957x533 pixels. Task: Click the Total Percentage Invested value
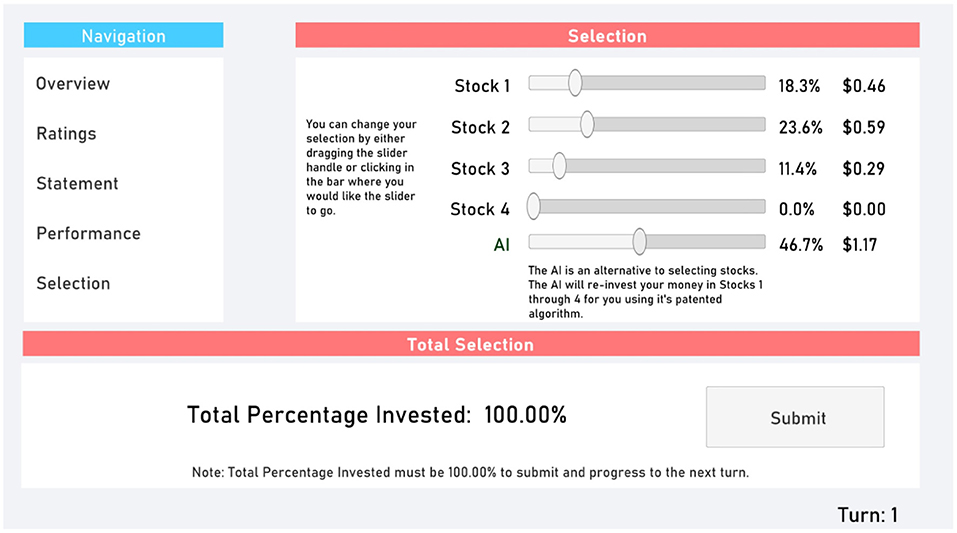pos(525,415)
